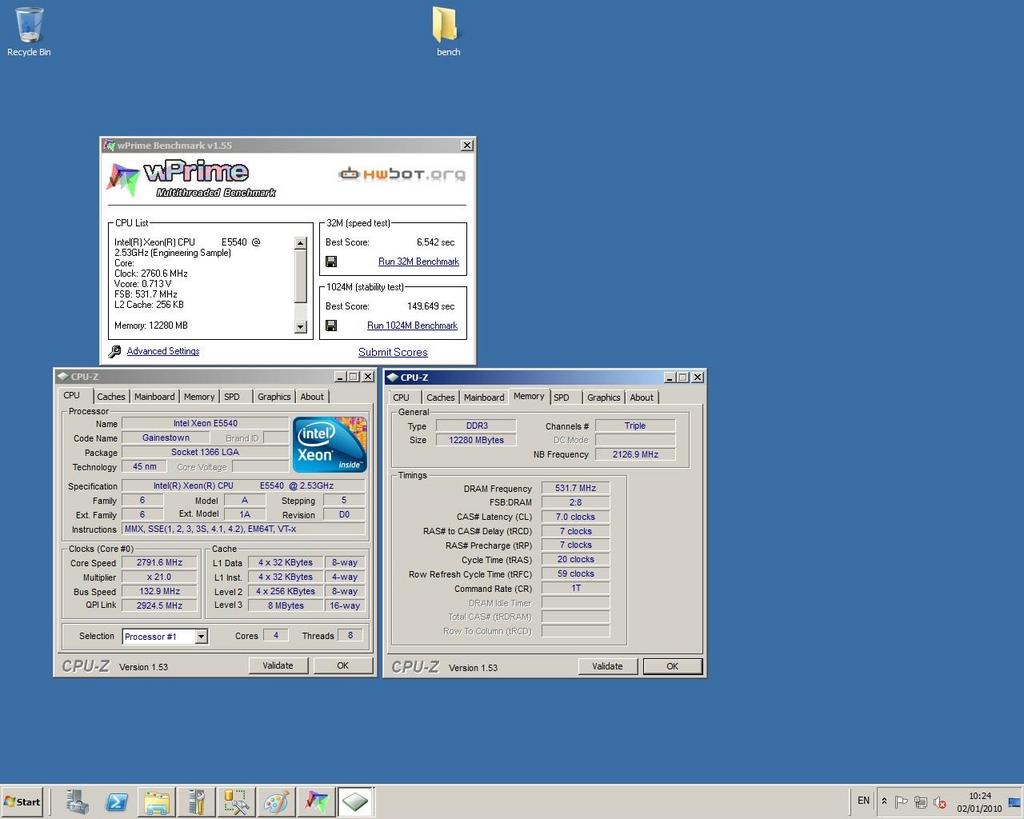The width and height of the screenshot is (1024, 819).
Task: Click OK in the left CPU-Z window
Action: click(343, 666)
